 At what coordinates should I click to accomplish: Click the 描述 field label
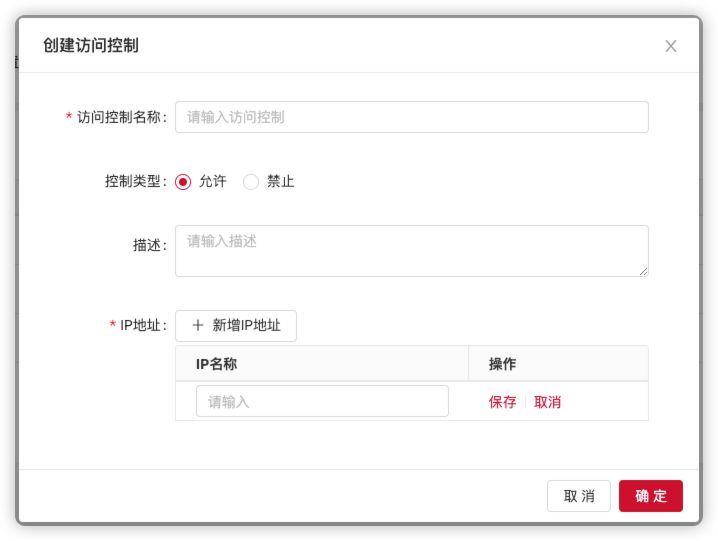(x=147, y=245)
